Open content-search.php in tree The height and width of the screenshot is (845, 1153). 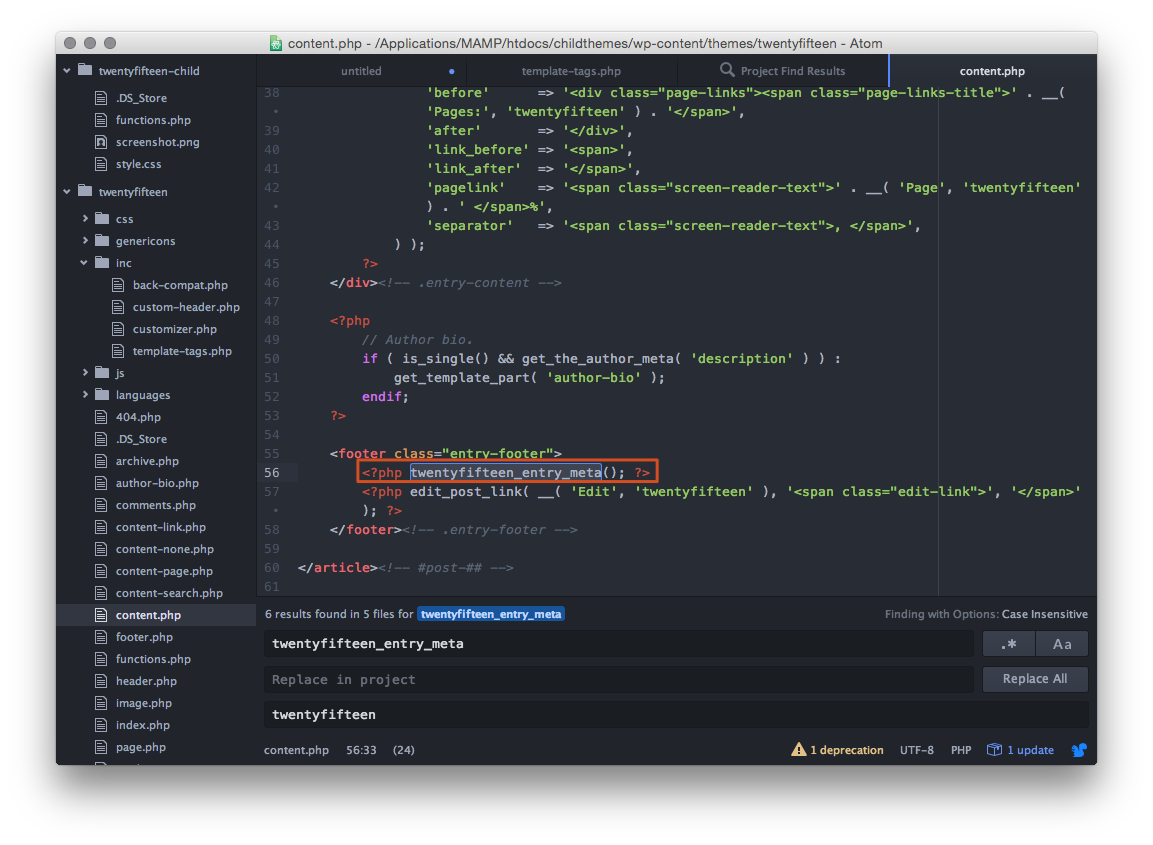(169, 593)
